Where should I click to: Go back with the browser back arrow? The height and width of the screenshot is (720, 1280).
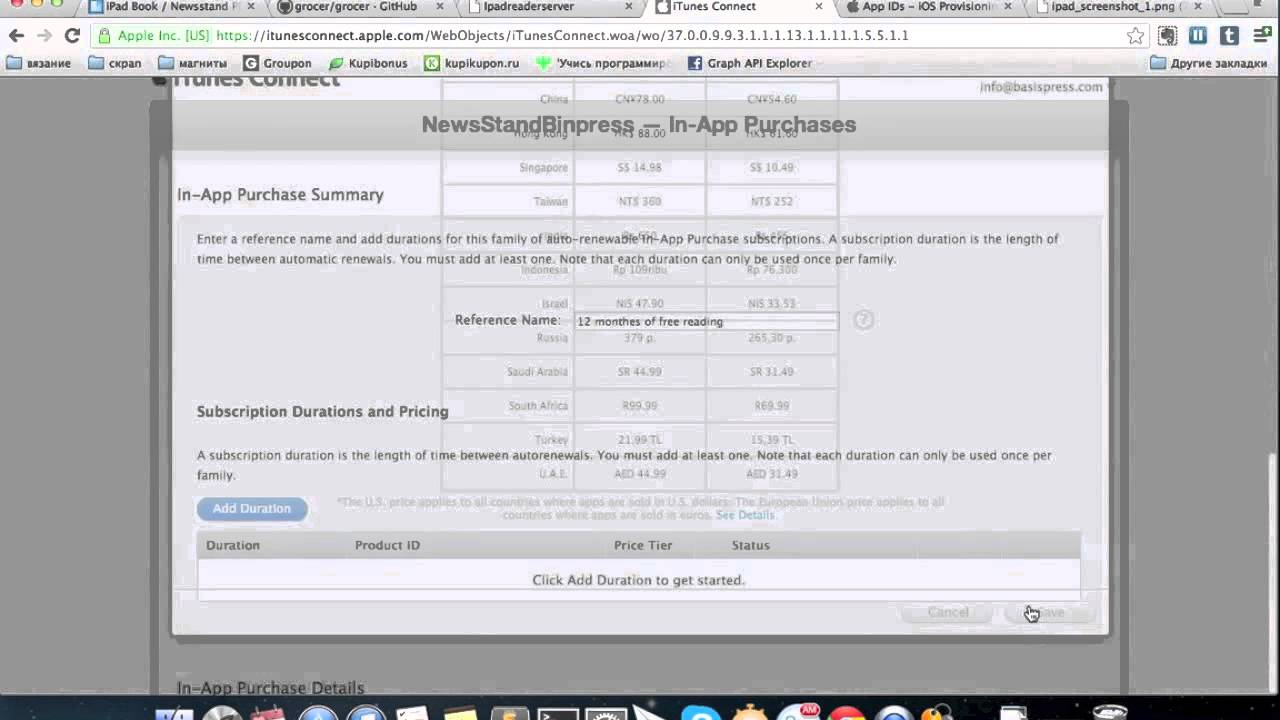tap(16, 35)
